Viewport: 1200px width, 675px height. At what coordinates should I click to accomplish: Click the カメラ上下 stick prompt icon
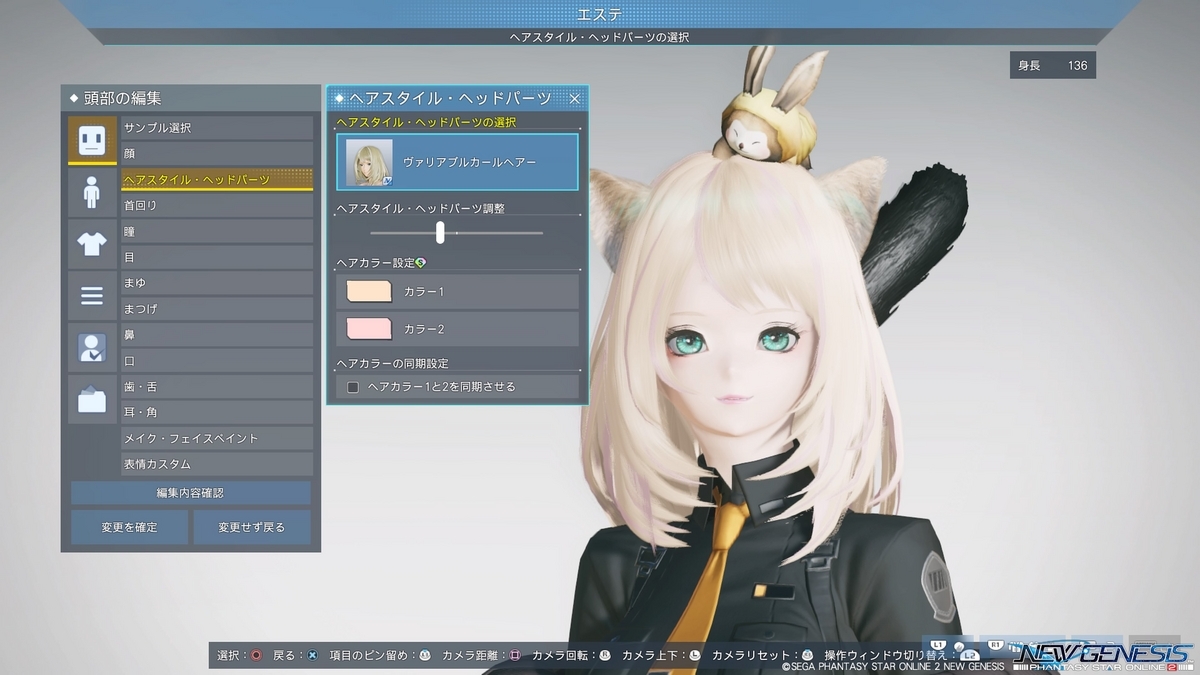(x=694, y=655)
